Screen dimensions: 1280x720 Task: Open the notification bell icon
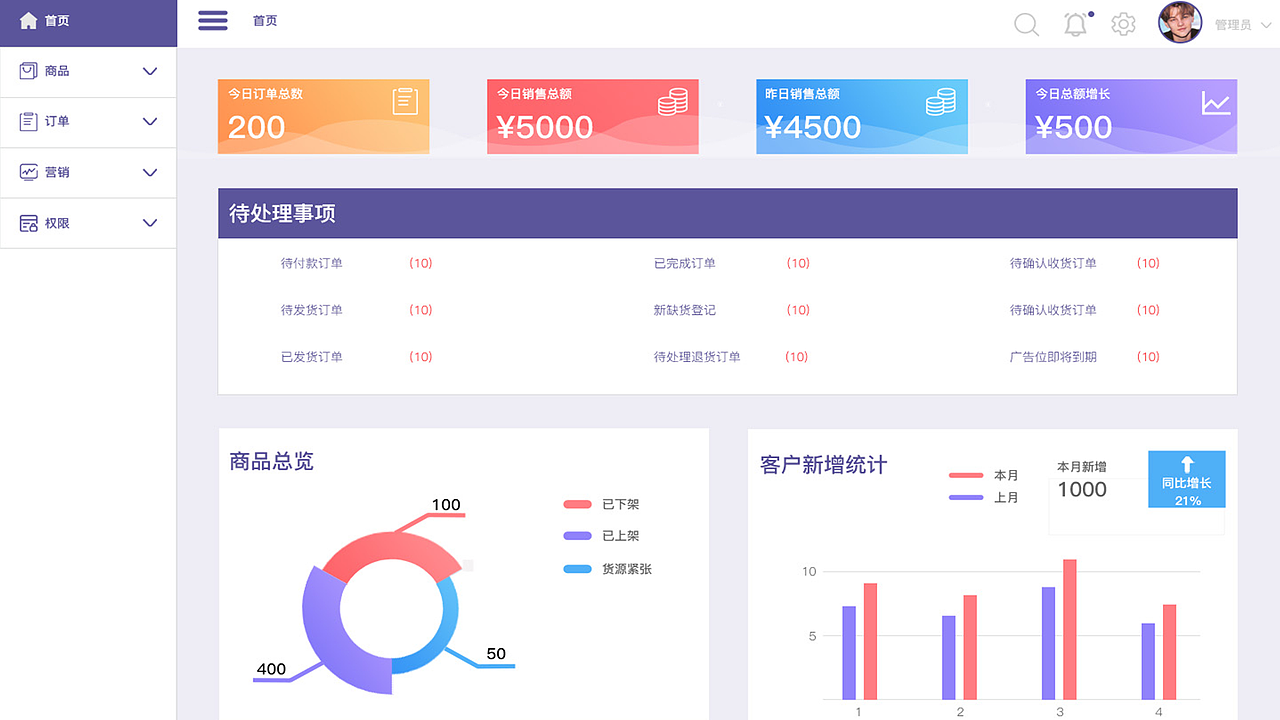point(1077,24)
